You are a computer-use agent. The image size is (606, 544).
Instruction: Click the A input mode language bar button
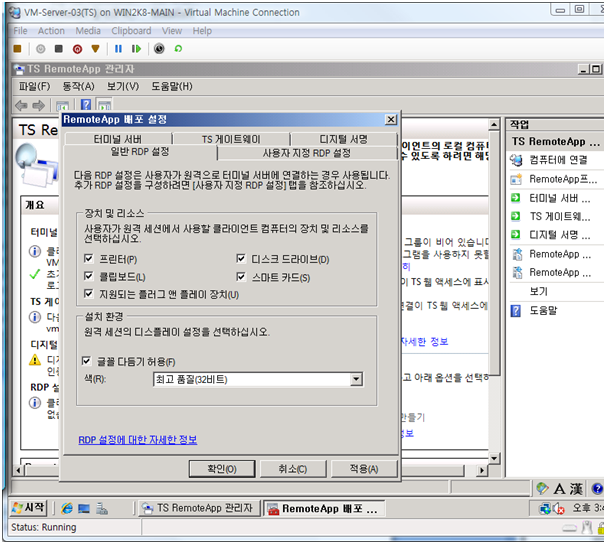click(559, 489)
